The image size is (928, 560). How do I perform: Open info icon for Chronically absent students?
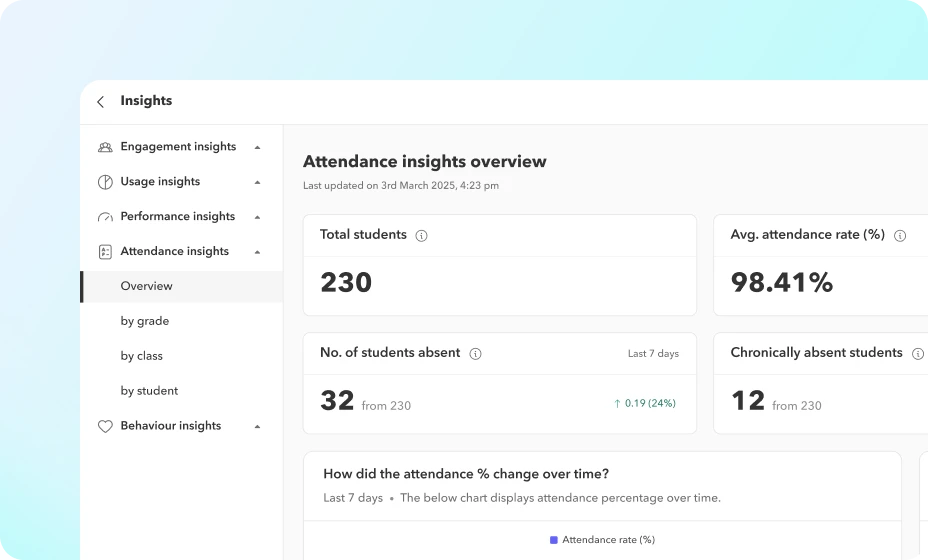(x=917, y=354)
